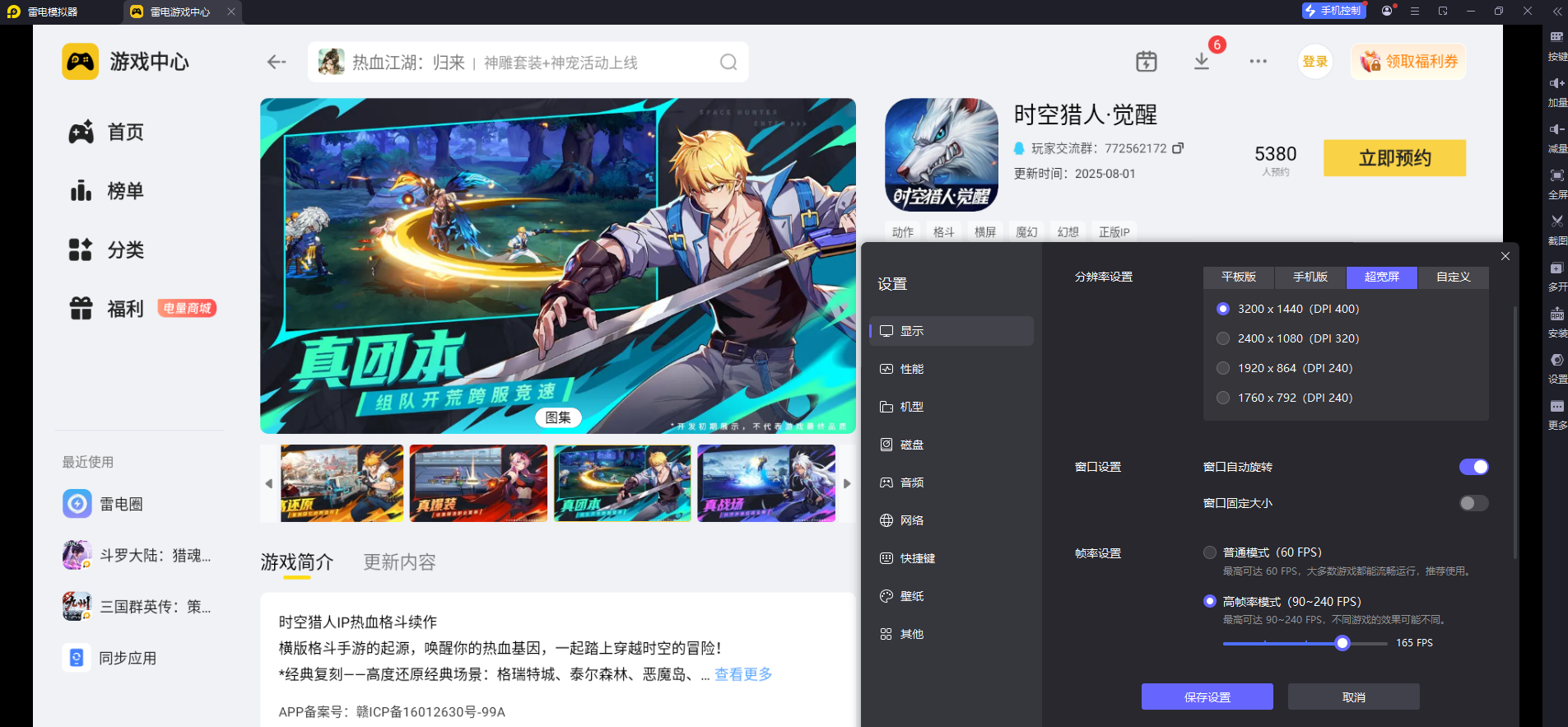Click the FPS slider handle at 165
Image resolution: width=1568 pixels, height=727 pixels.
point(1342,643)
